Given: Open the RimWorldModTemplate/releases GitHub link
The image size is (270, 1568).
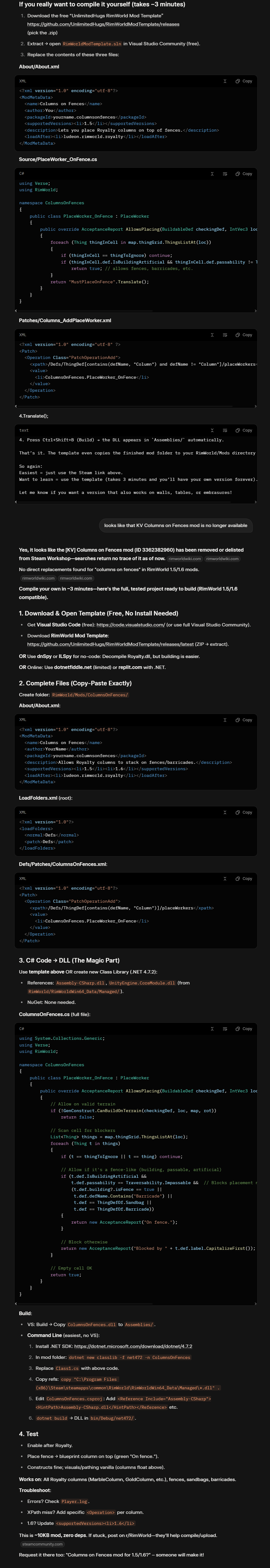Looking at the screenshot, I should (103, 24).
